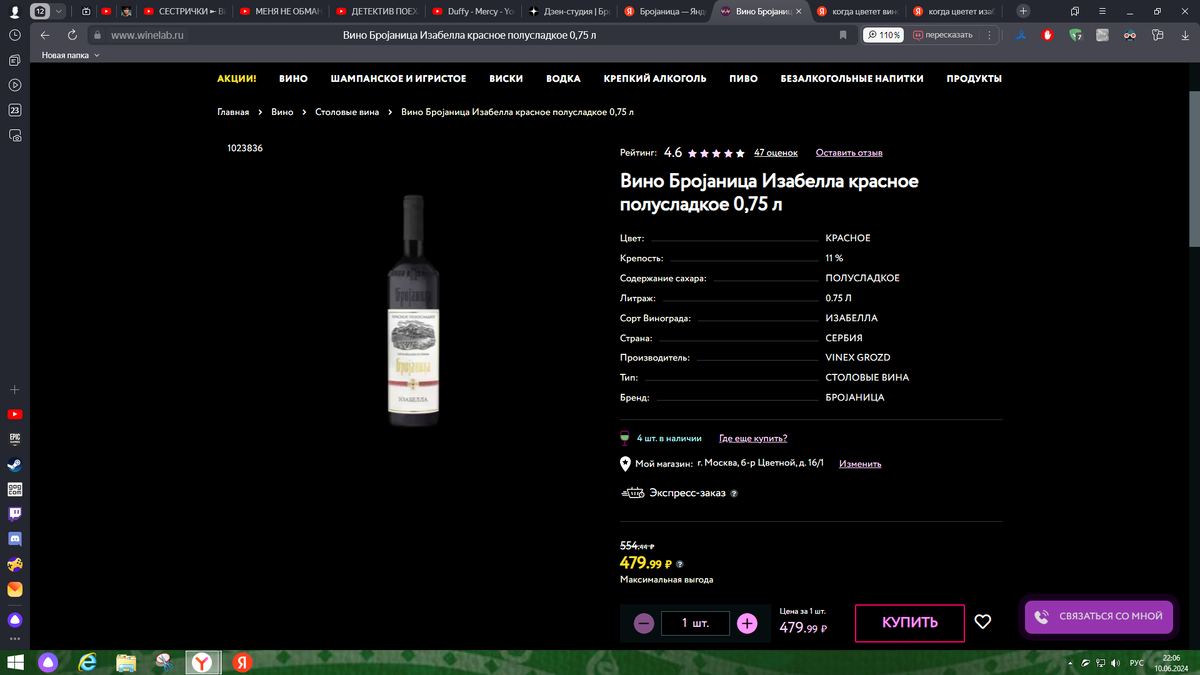The height and width of the screenshot is (675, 1200).
Task: Click the 'РУС' language indicator
Action: 1136,662
